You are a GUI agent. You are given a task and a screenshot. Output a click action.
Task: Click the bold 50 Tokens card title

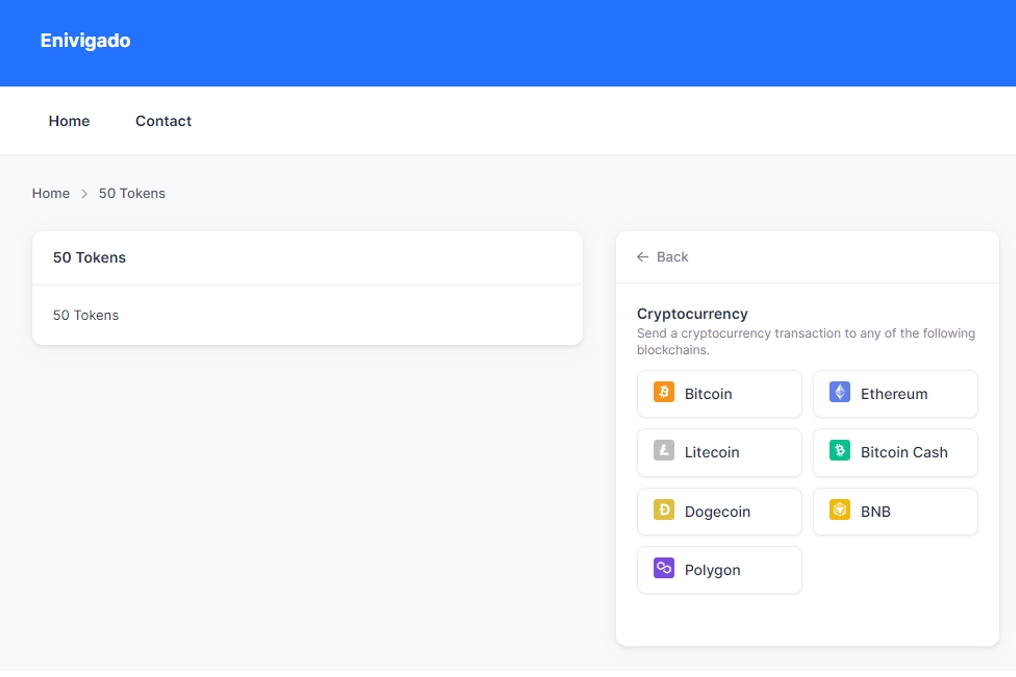(x=89, y=257)
